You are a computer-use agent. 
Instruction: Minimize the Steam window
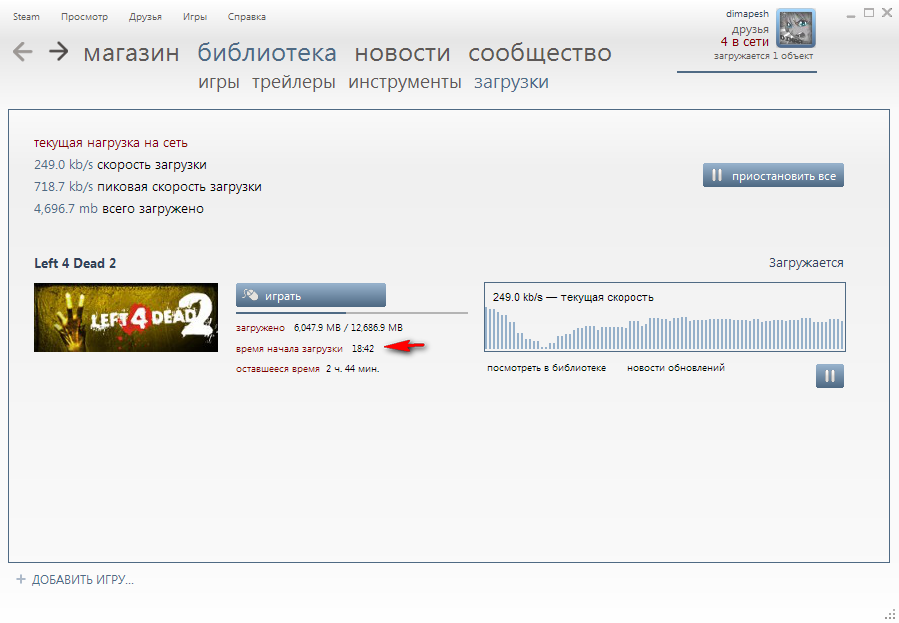(851, 15)
